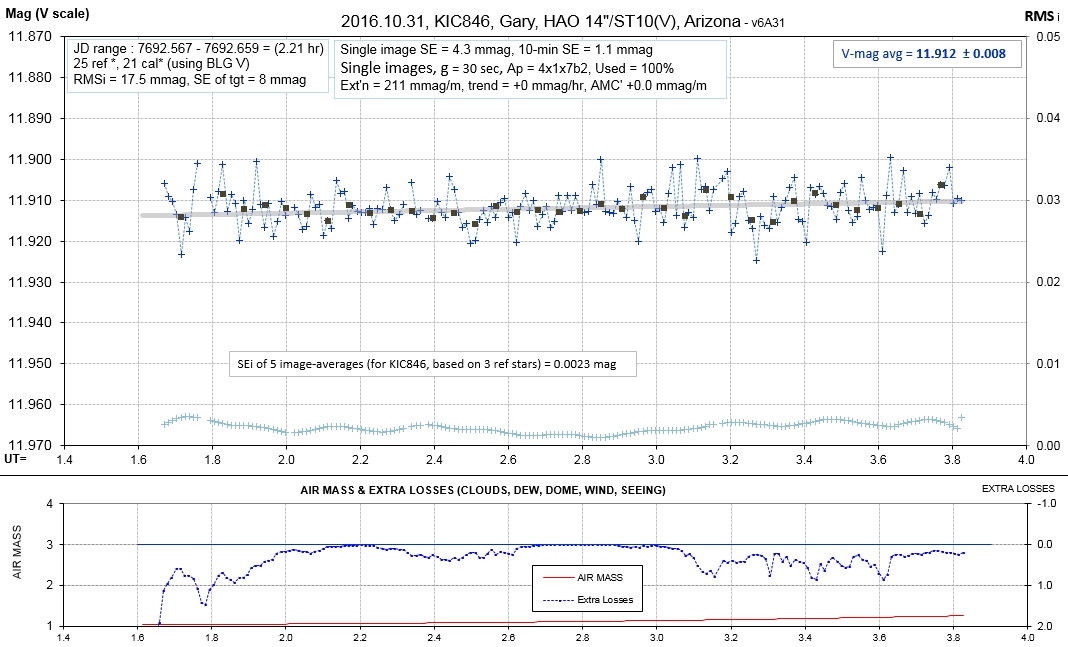Click the UT= axis label

[x=15, y=459]
